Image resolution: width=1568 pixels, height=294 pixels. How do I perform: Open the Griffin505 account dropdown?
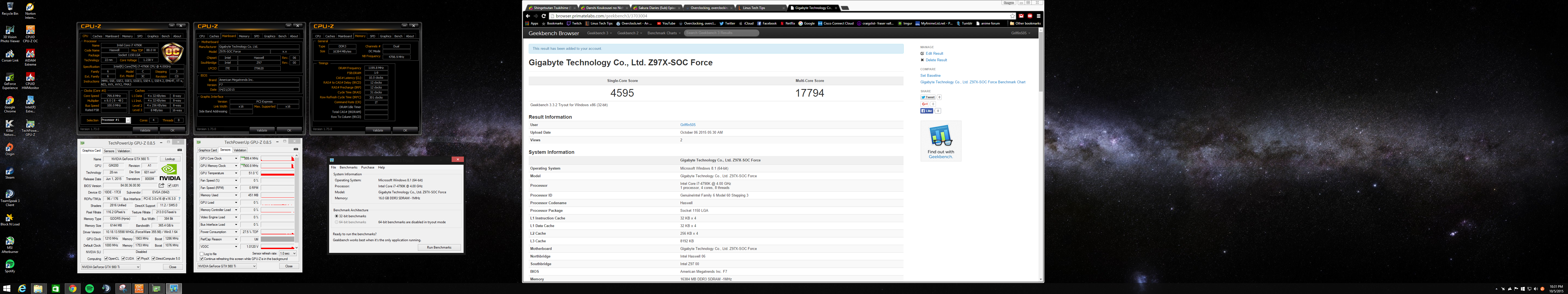[x=1021, y=33]
